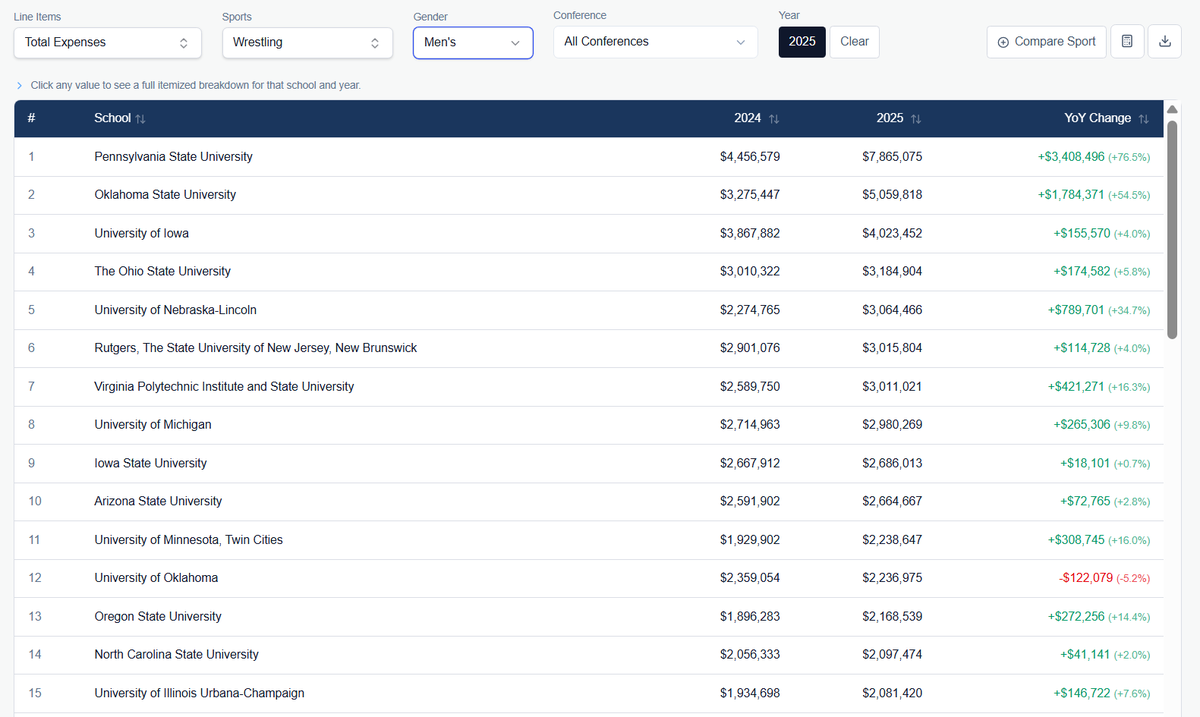Click Ohio State 2025 value $3,184,904
Viewport: 1200px width, 717px height.
pyautogui.click(x=892, y=271)
